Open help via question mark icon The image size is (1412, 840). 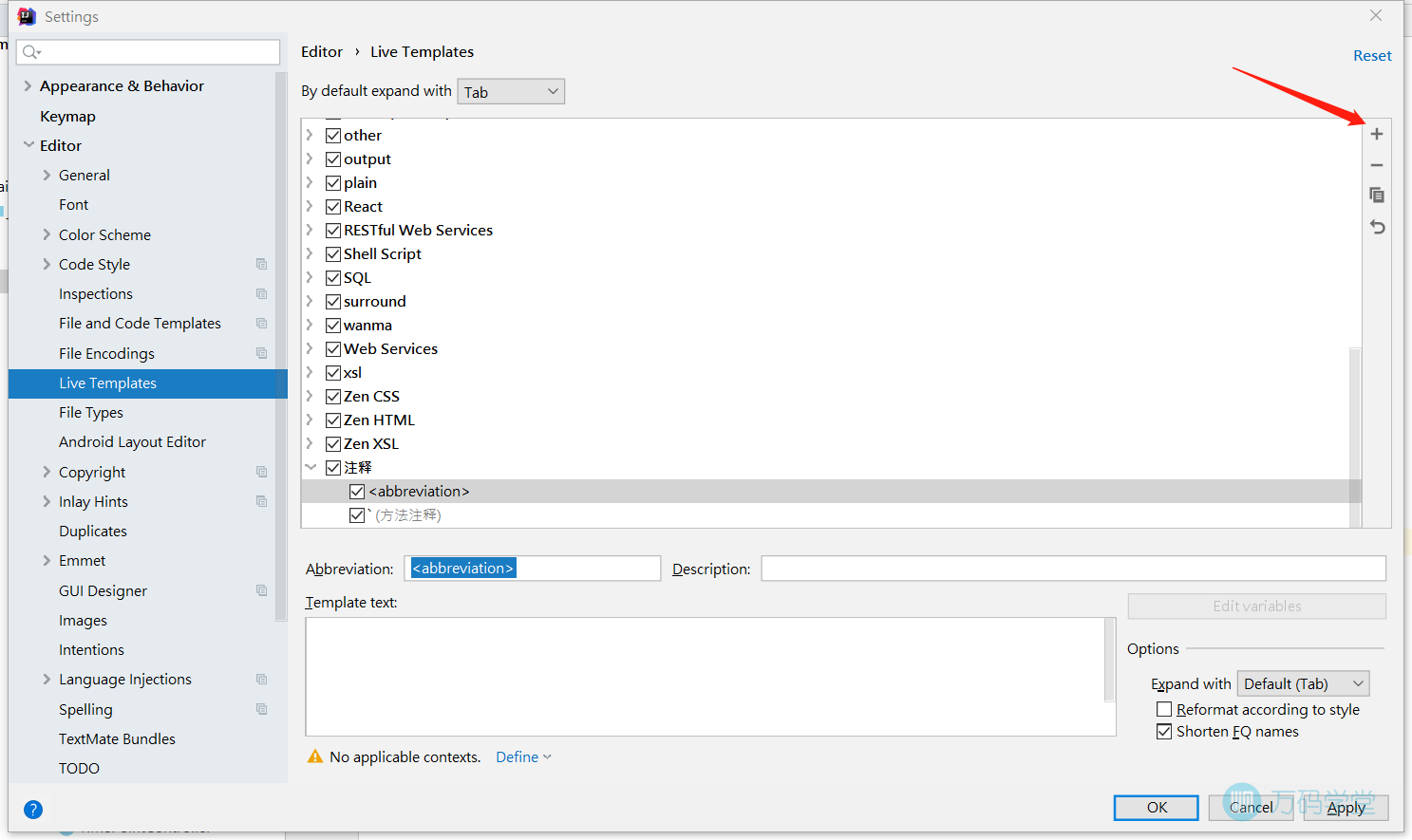pos(33,810)
